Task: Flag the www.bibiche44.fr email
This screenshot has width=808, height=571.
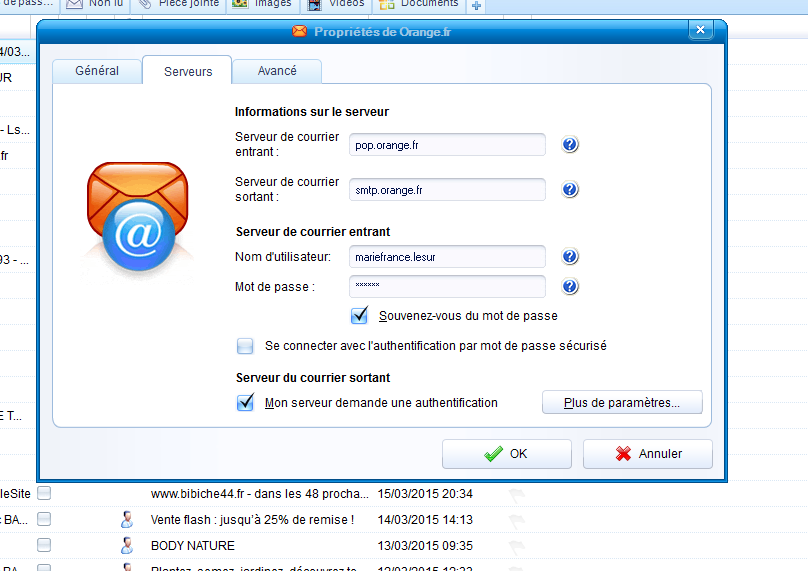Action: click(x=516, y=495)
